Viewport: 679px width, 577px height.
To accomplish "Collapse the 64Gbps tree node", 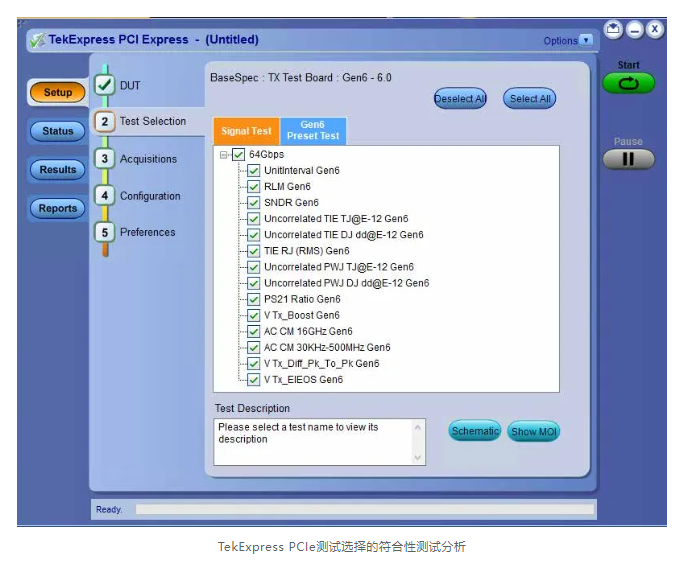I will [x=223, y=155].
